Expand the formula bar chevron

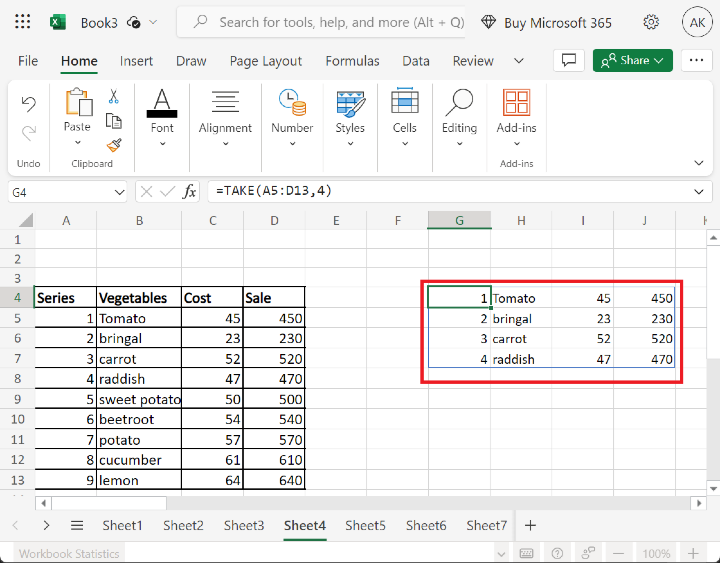point(698,192)
